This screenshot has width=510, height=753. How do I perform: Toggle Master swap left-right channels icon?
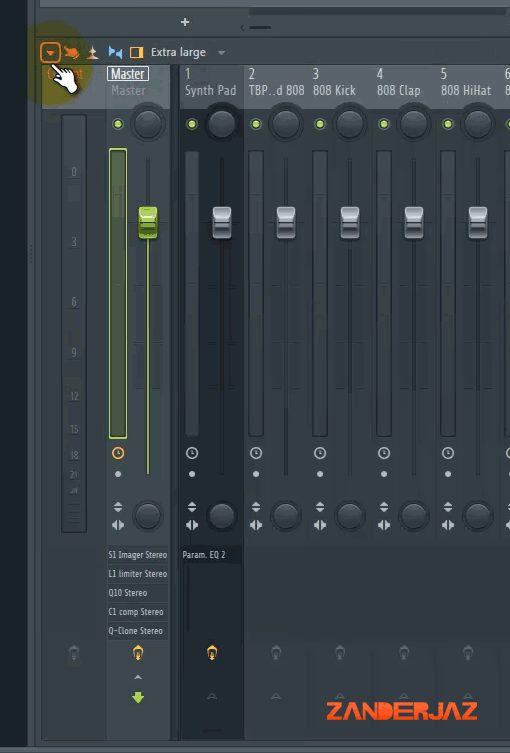[118, 525]
